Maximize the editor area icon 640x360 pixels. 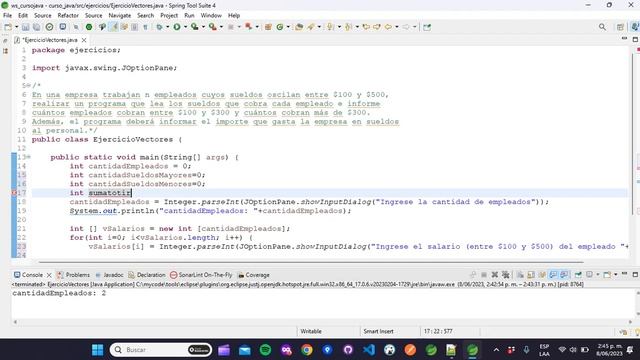(x=635, y=40)
